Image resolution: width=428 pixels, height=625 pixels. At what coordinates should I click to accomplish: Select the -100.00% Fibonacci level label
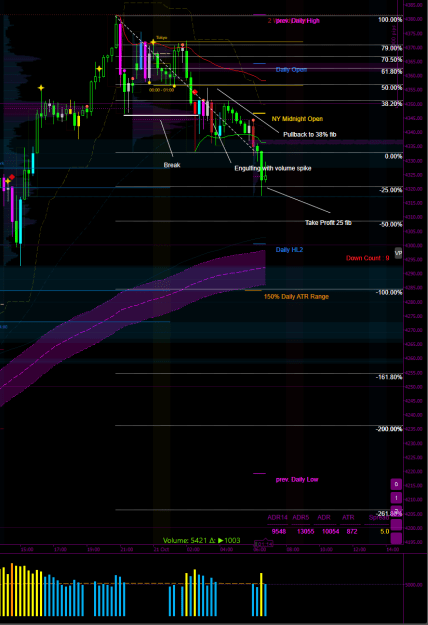(389, 293)
